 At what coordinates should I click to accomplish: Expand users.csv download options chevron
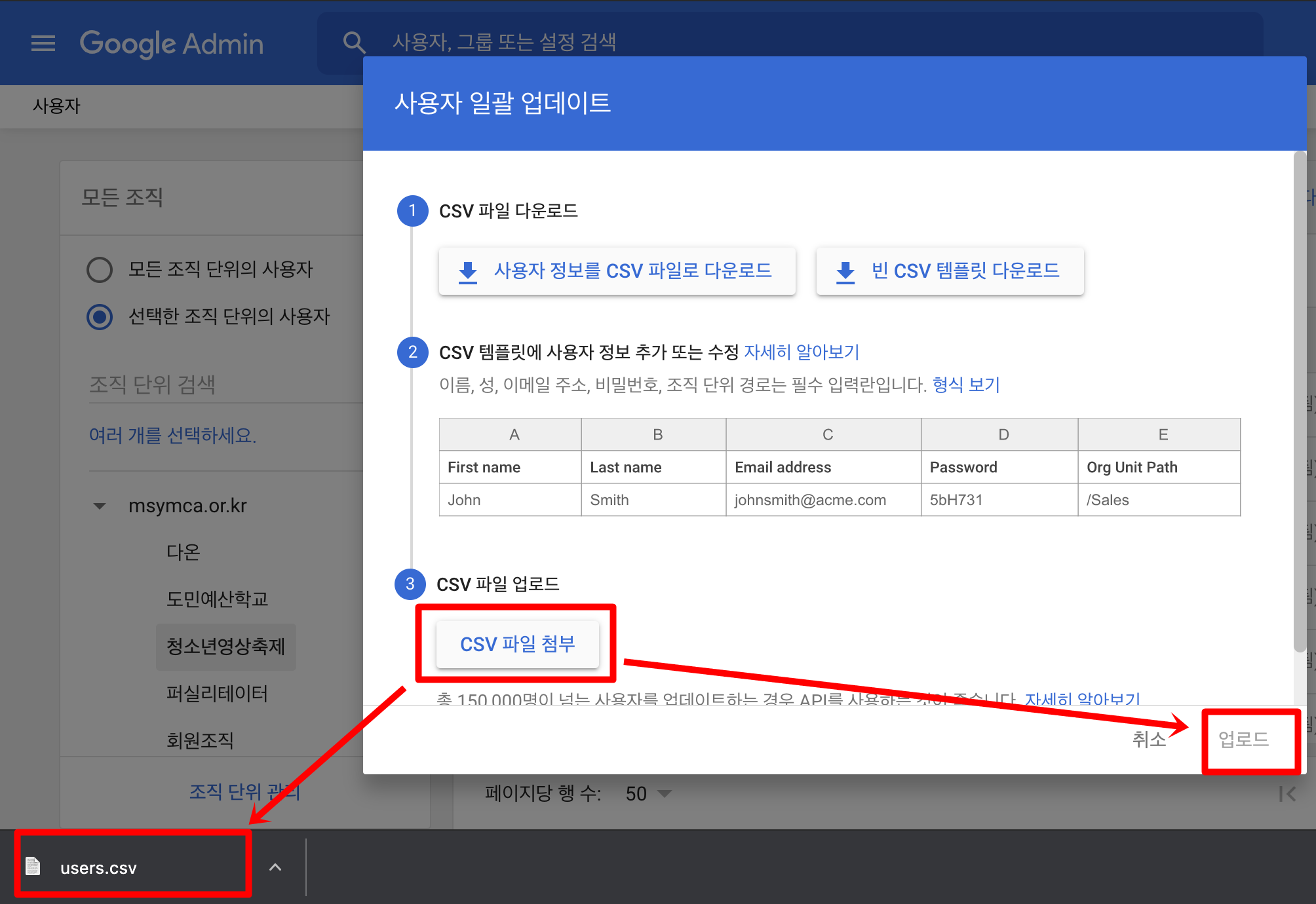pyautogui.click(x=275, y=867)
